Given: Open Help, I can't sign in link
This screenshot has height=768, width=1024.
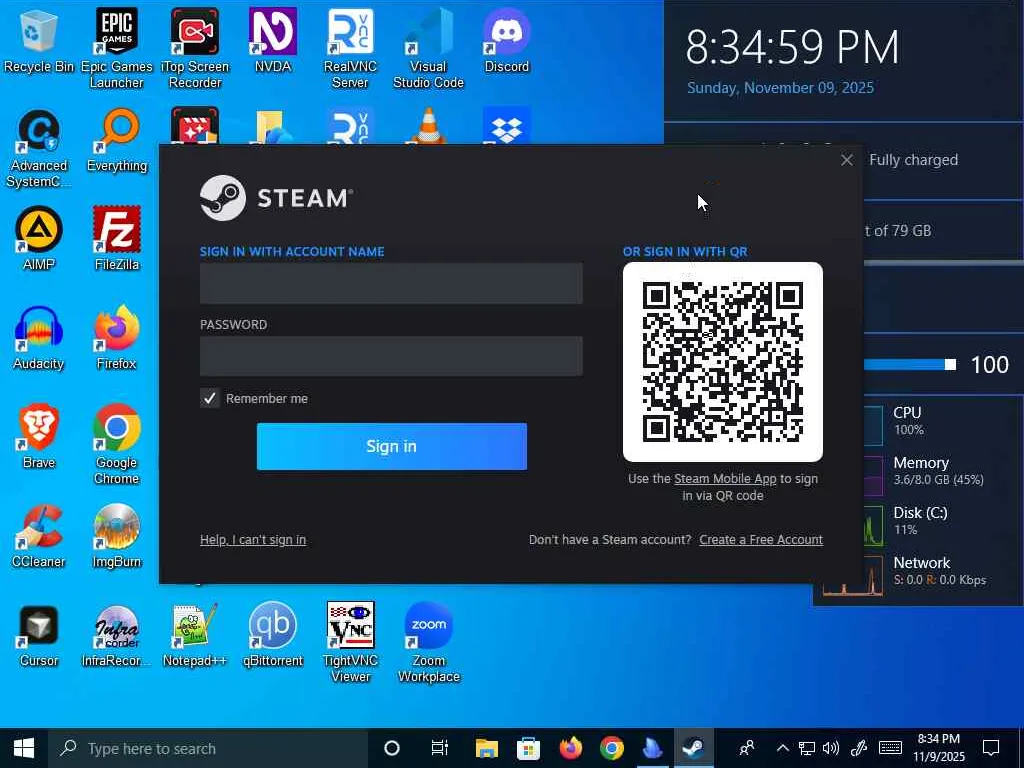Looking at the screenshot, I should click(x=253, y=539).
